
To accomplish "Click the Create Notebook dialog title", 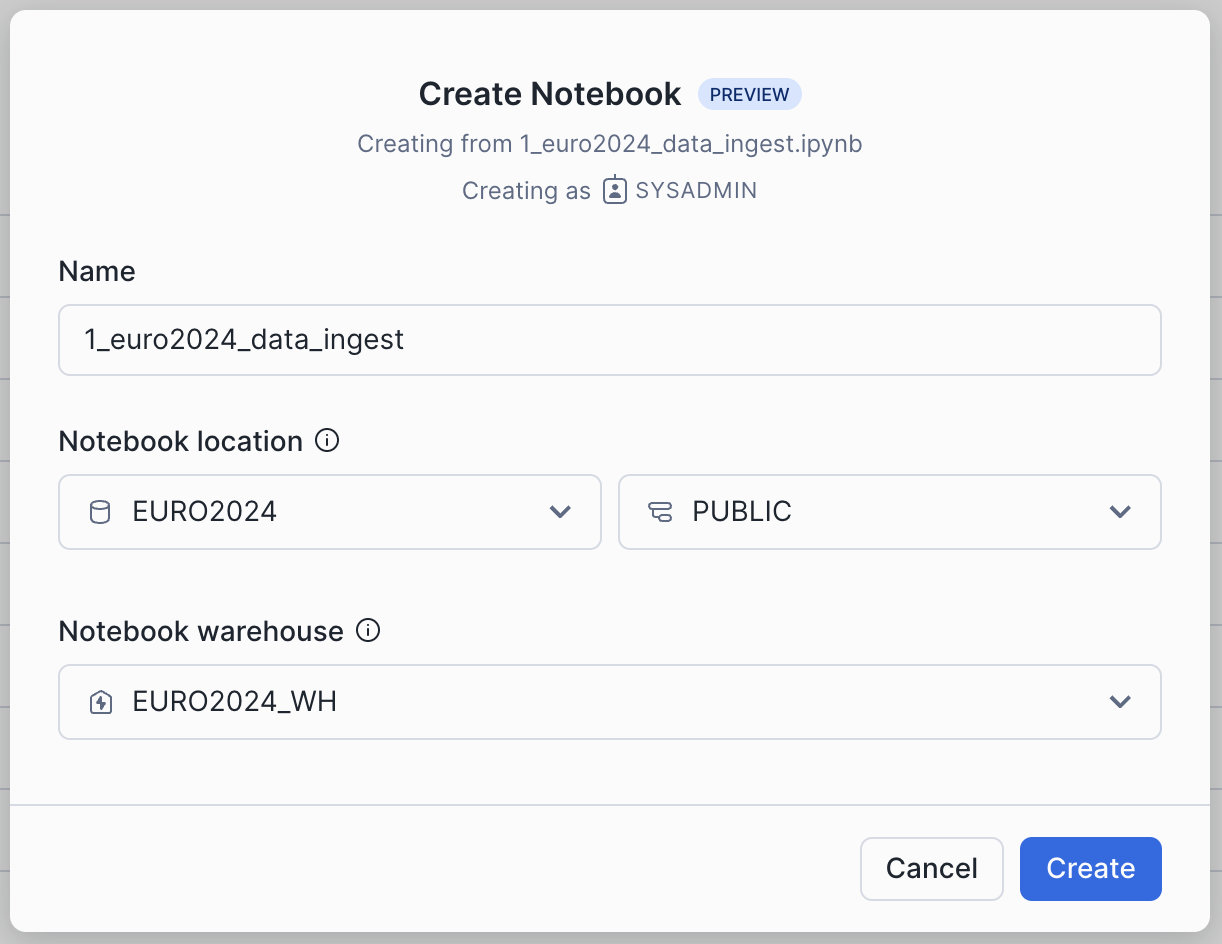I will pyautogui.click(x=550, y=95).
